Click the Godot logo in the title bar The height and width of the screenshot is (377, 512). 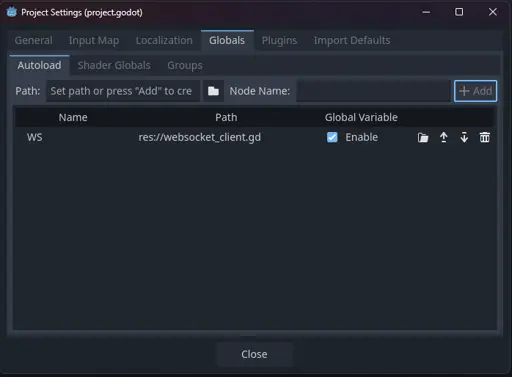12,12
